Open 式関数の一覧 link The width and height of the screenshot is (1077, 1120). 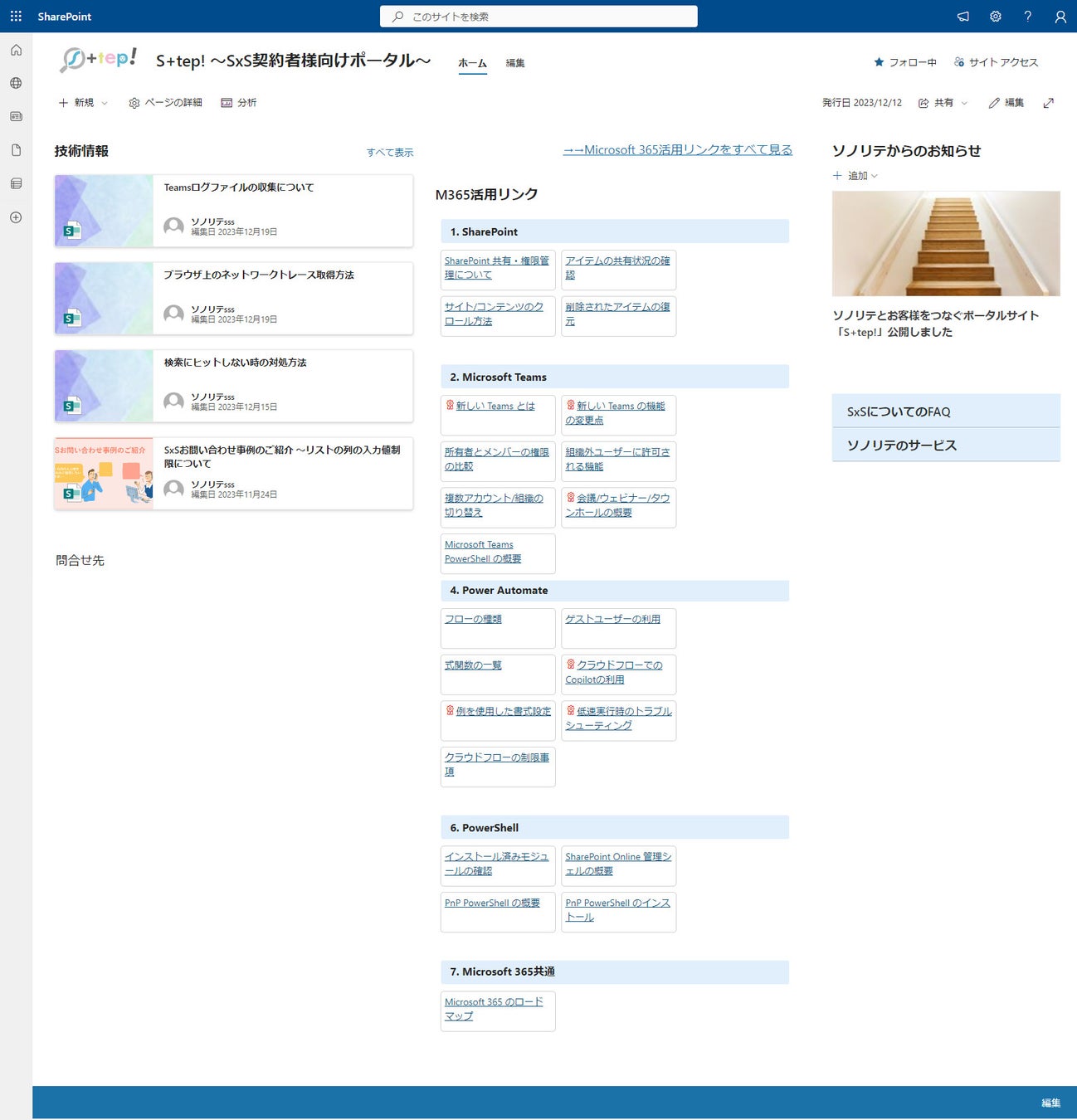click(473, 665)
